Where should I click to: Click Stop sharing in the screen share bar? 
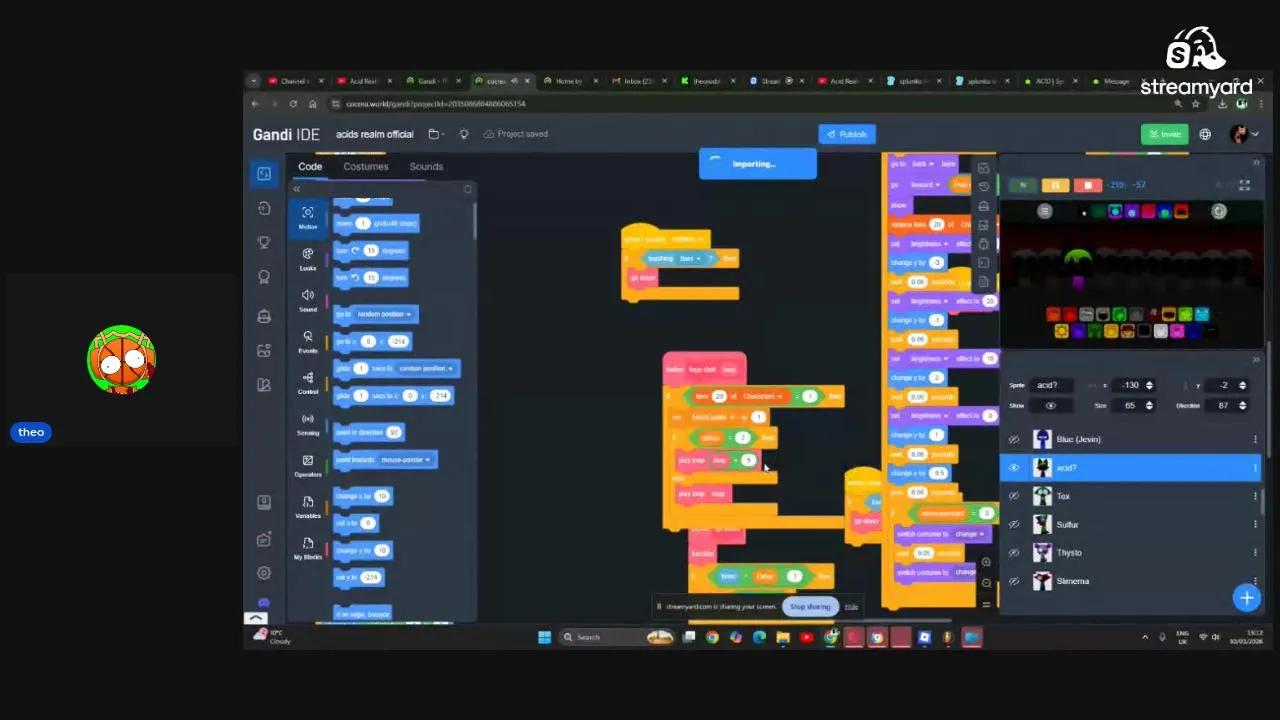click(810, 607)
